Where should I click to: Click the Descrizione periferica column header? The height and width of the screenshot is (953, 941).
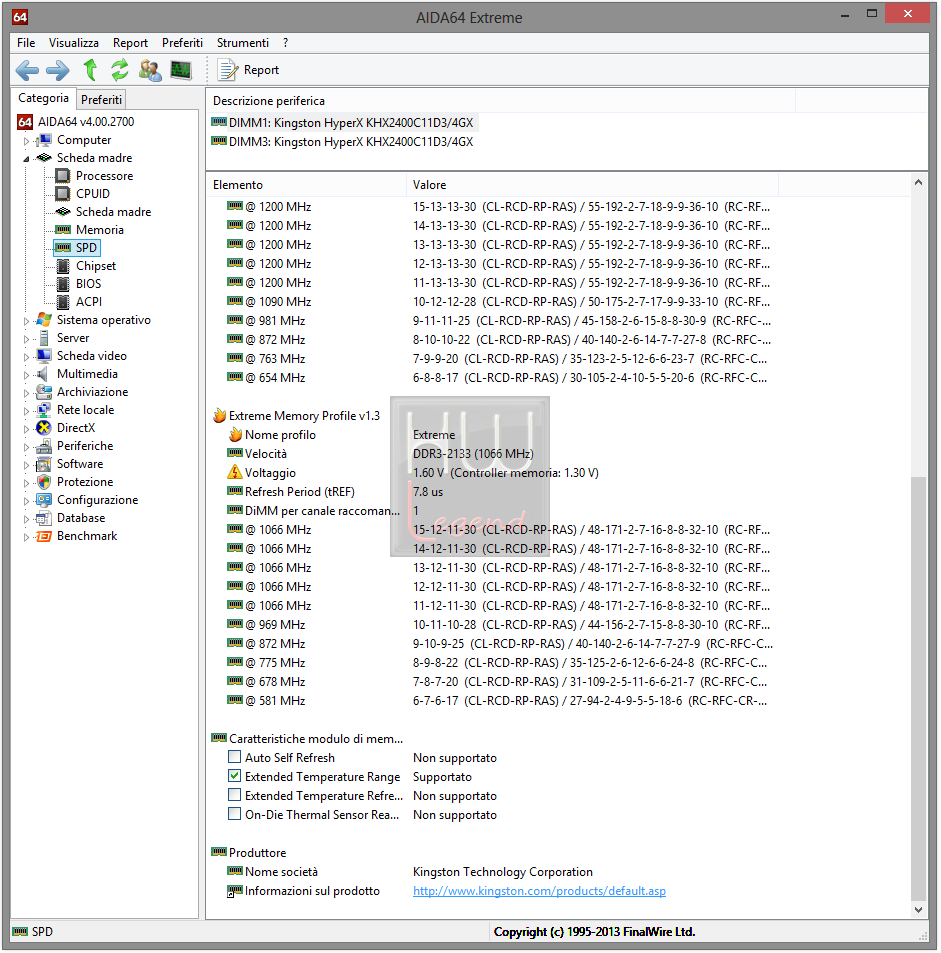point(500,101)
